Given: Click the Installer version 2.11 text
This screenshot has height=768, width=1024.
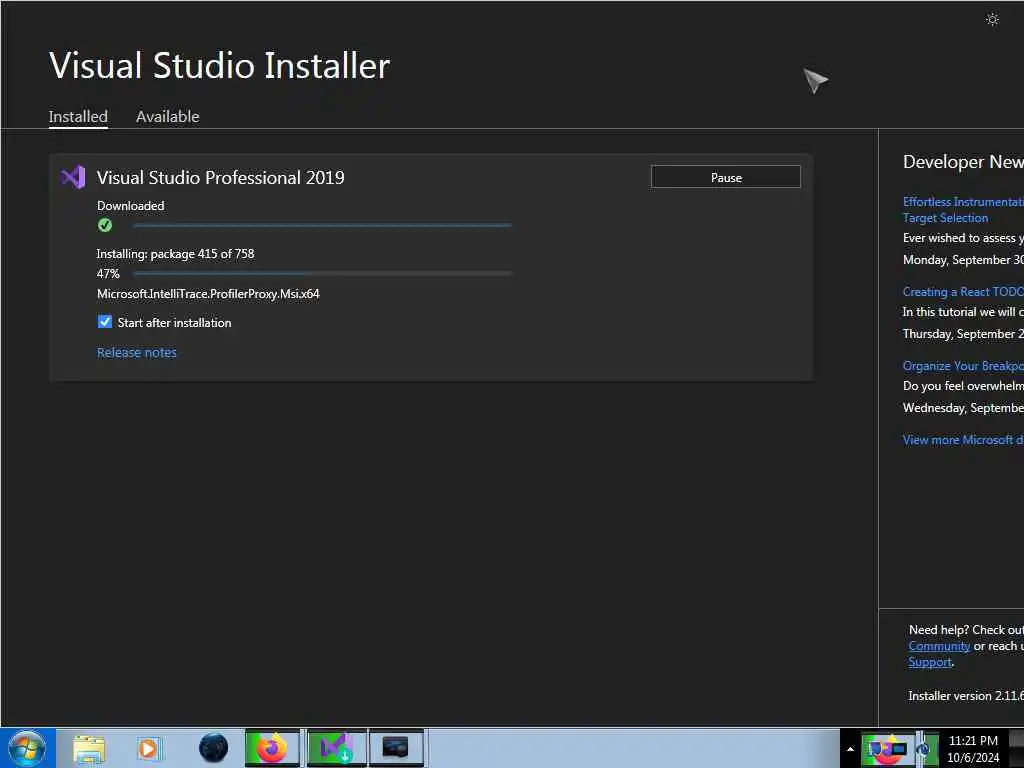Looking at the screenshot, I should pyautogui.click(x=966, y=696).
